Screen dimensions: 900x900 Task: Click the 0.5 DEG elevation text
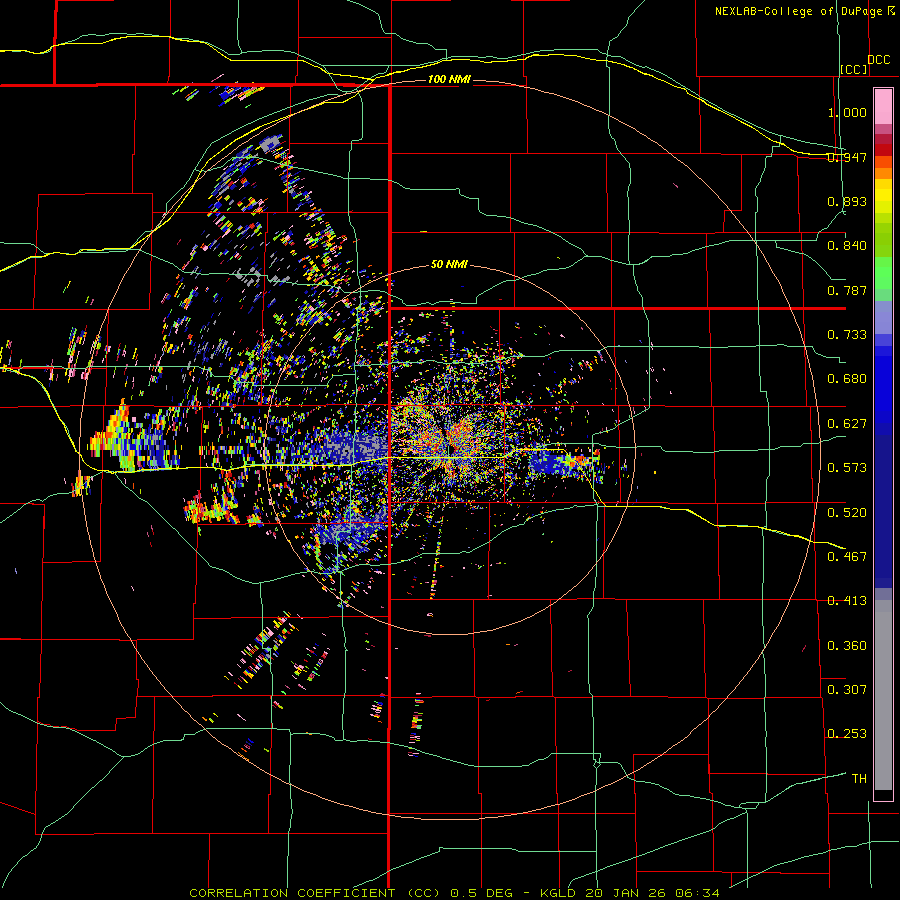coord(480,893)
